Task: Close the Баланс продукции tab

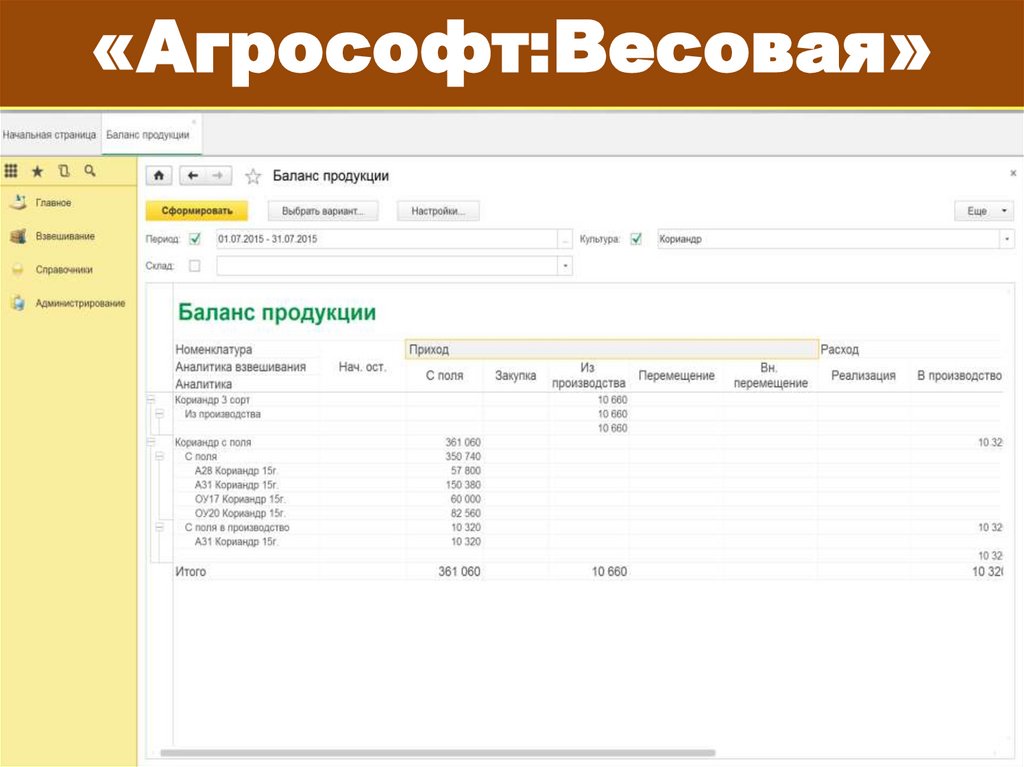Action: [x=194, y=122]
